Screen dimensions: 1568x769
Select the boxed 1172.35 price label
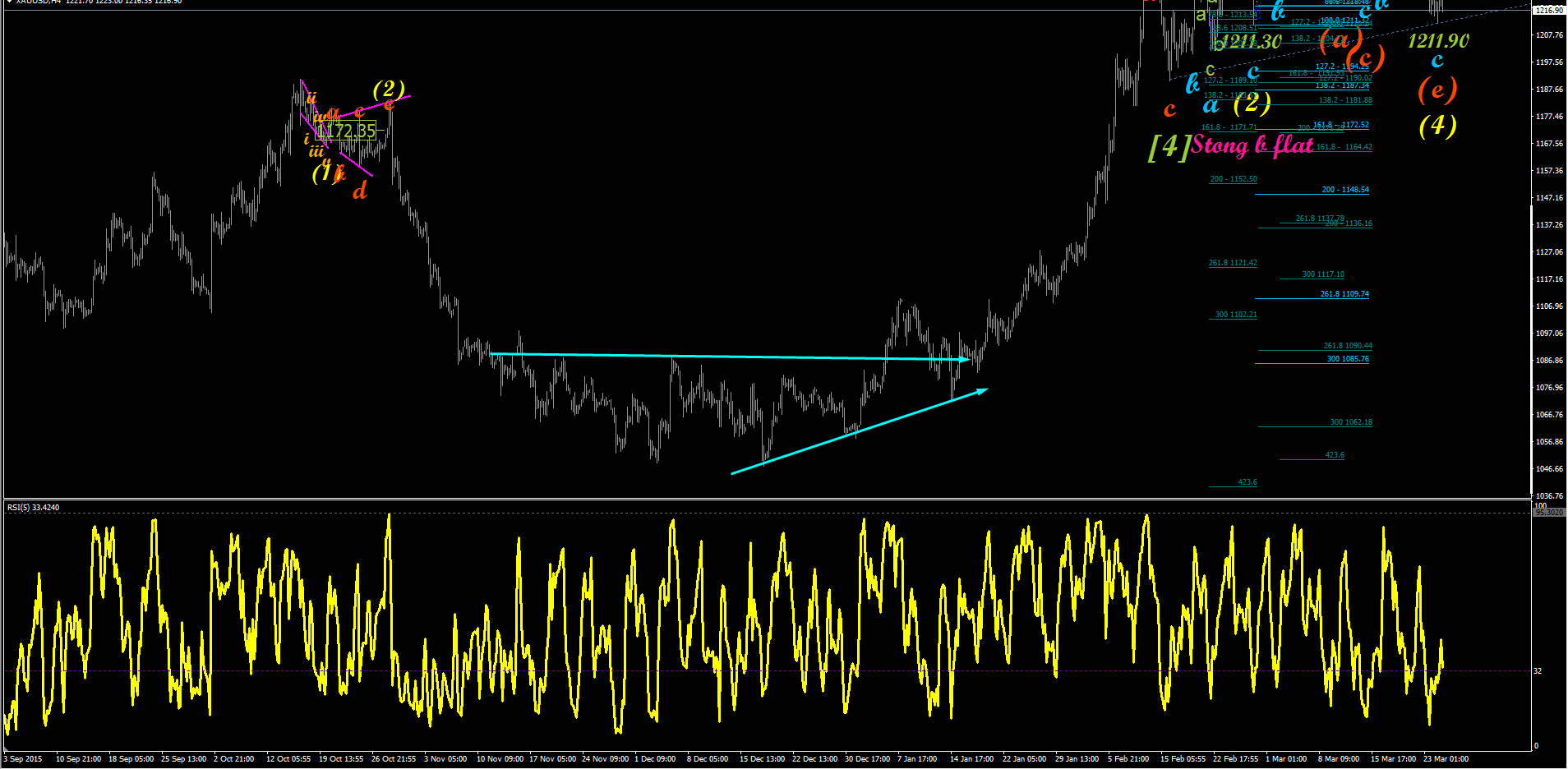[346, 131]
